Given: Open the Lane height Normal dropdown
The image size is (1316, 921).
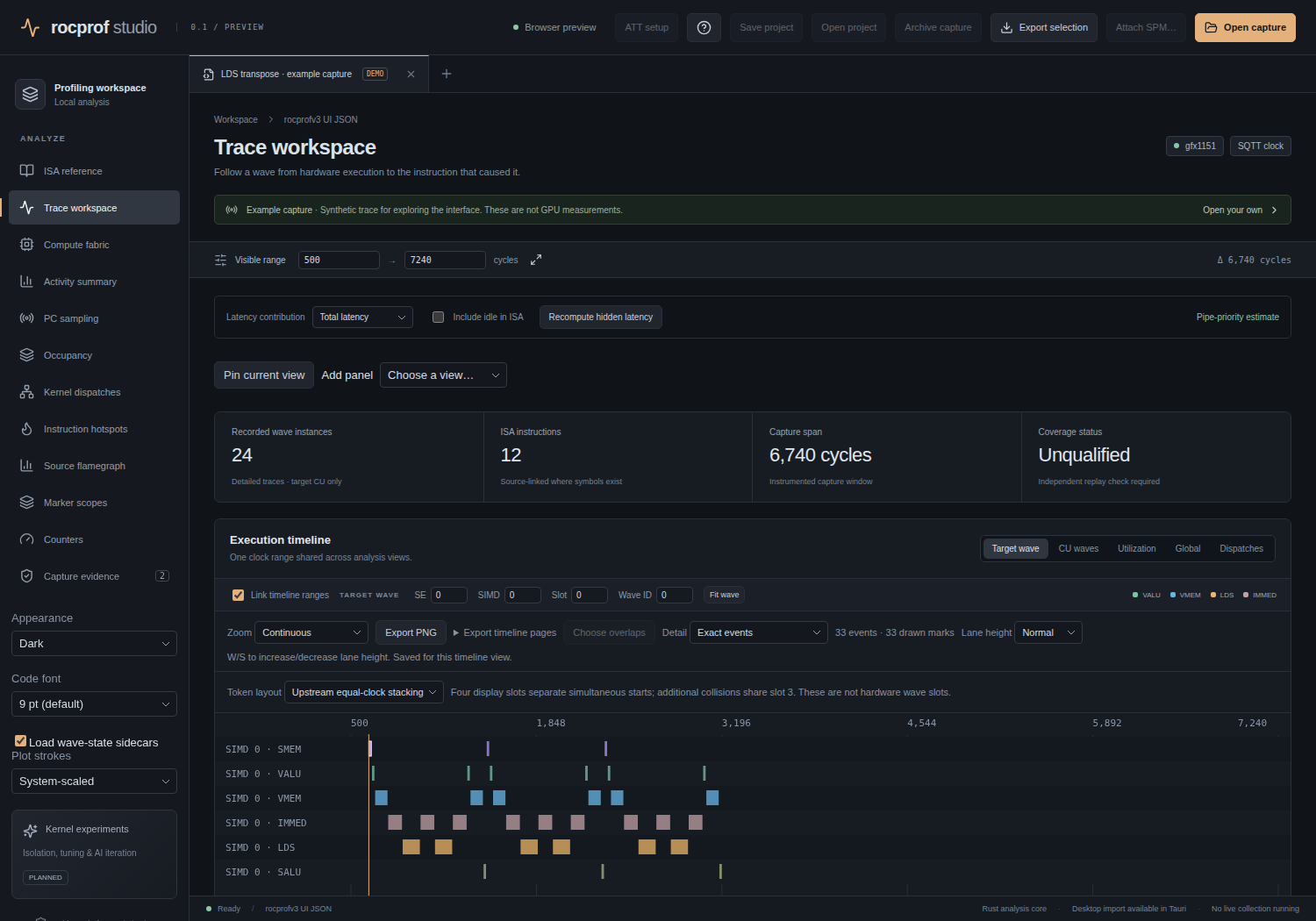Looking at the screenshot, I should pyautogui.click(x=1048, y=632).
